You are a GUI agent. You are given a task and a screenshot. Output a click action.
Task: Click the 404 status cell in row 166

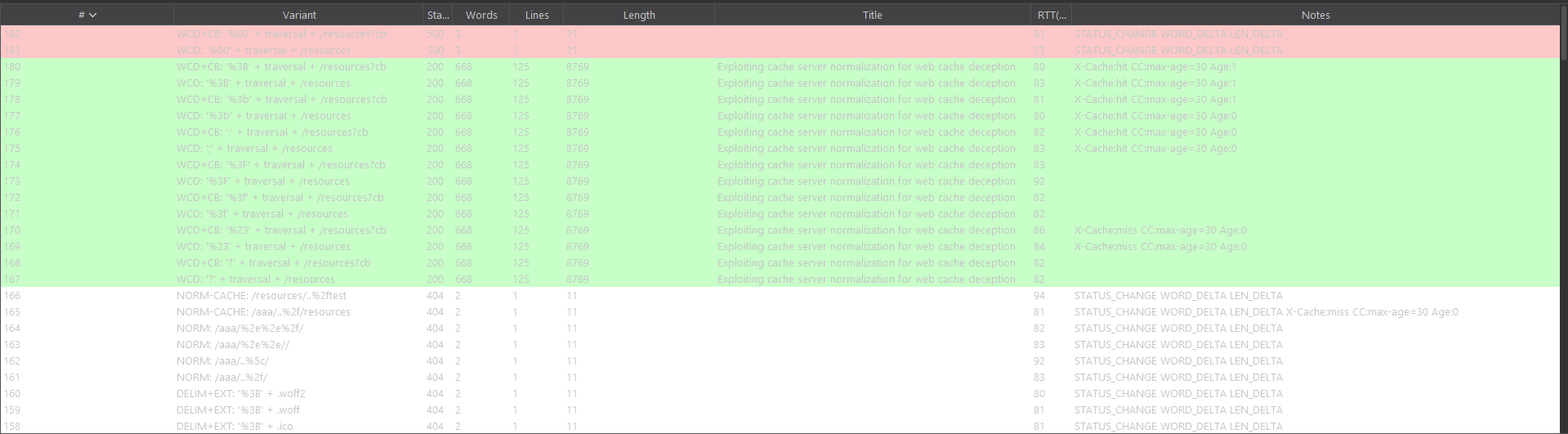pos(435,296)
